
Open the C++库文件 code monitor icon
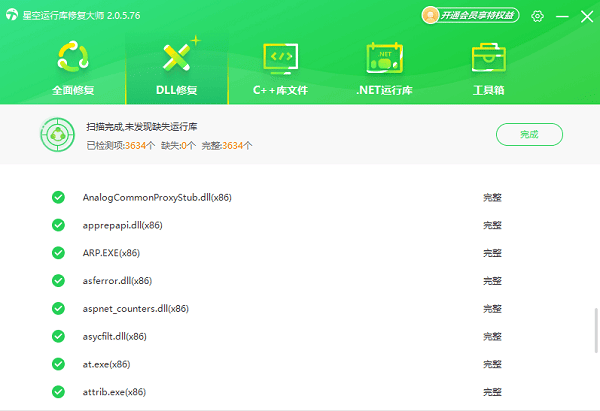[x=280, y=58]
